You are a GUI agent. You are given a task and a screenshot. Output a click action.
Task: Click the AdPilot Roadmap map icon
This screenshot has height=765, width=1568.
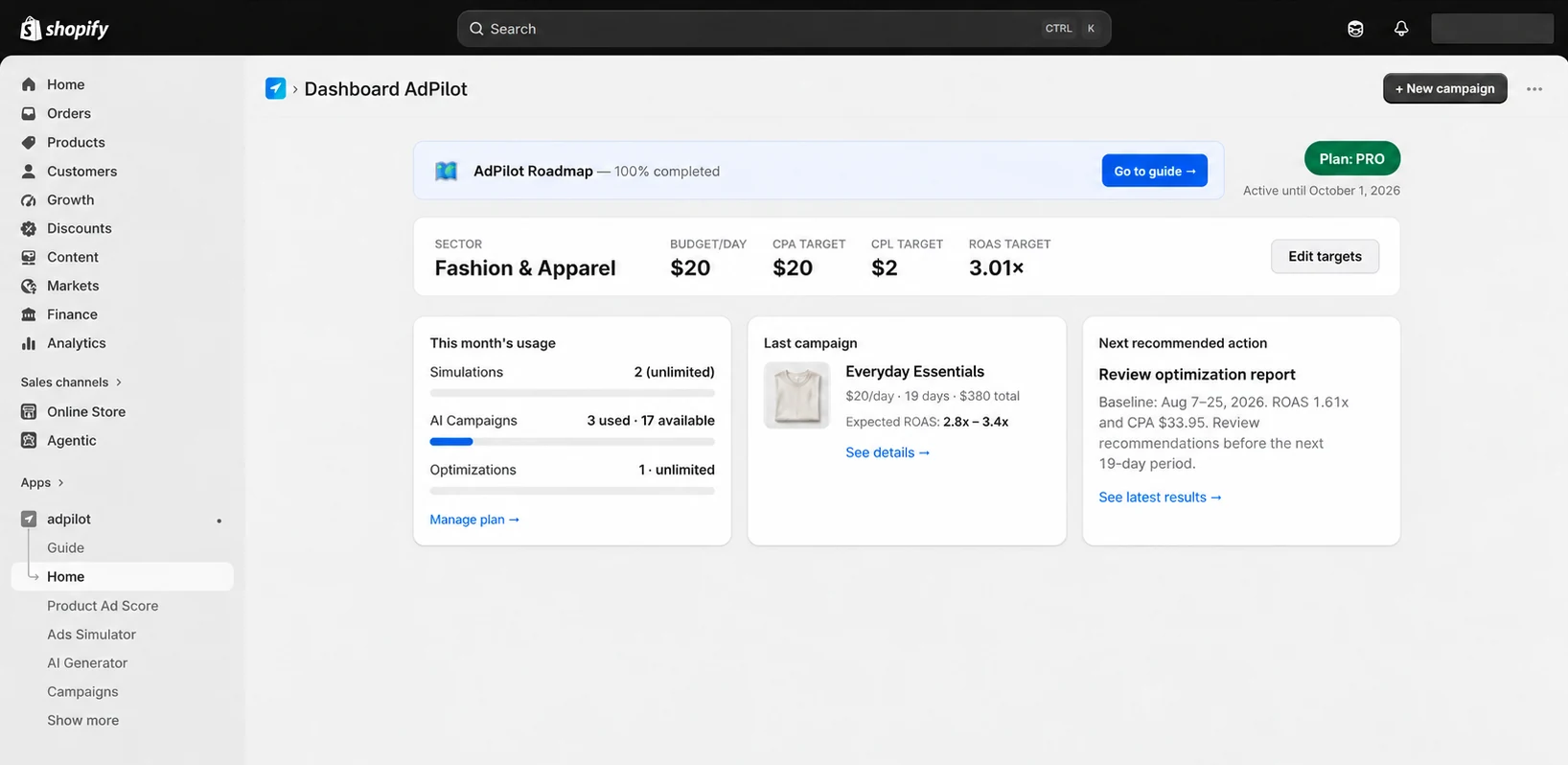(x=447, y=171)
